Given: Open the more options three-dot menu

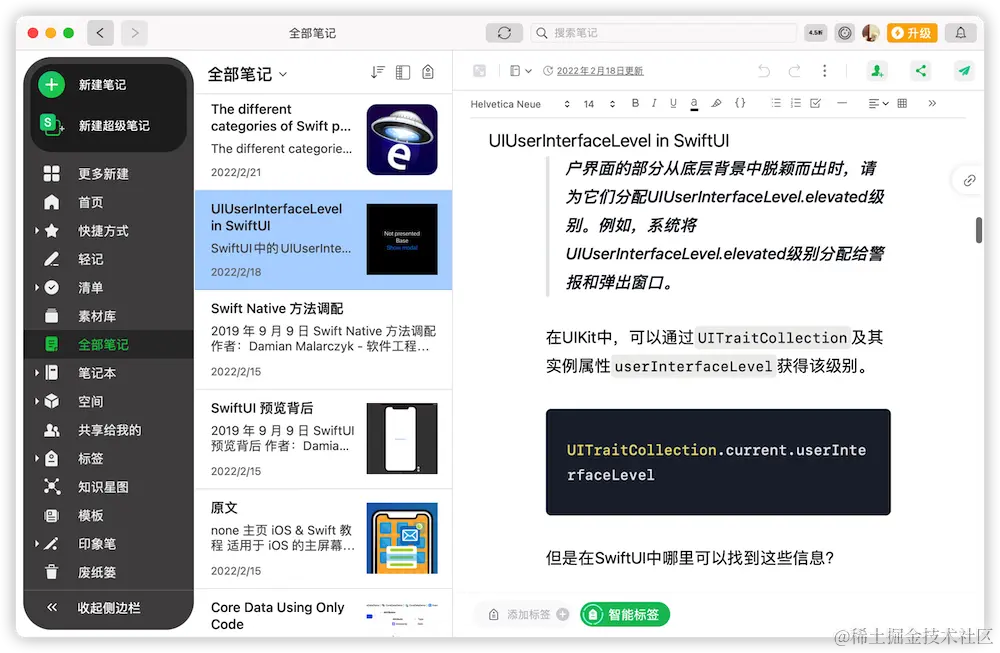Looking at the screenshot, I should pos(825,71).
